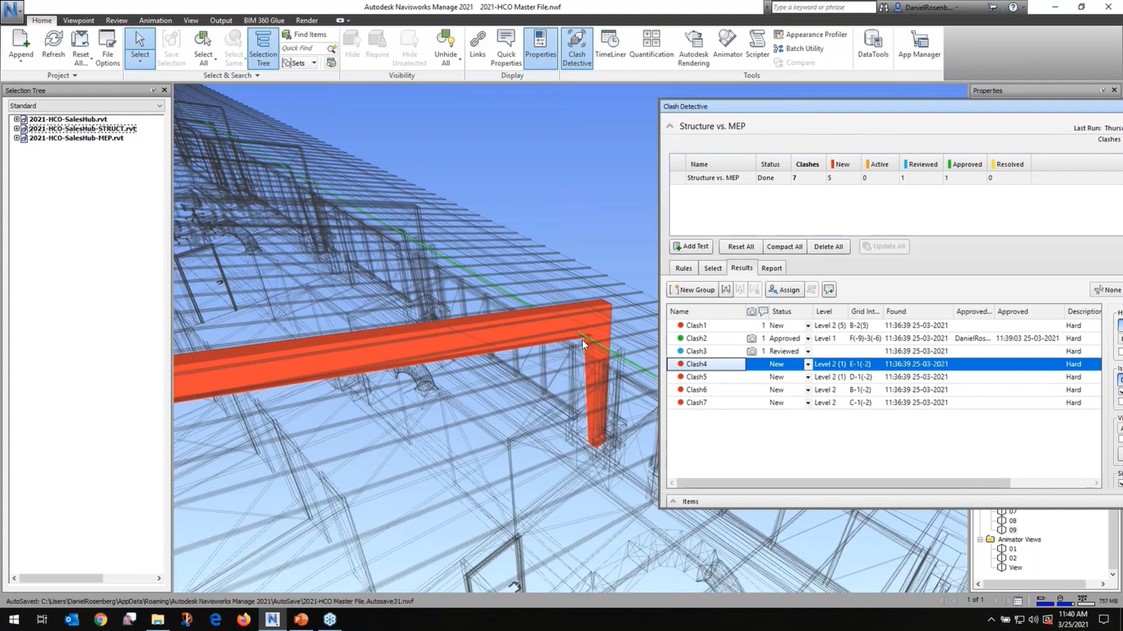Viewport: 1123px width, 631px height.
Task: Click the Delete All button
Action: tap(829, 246)
